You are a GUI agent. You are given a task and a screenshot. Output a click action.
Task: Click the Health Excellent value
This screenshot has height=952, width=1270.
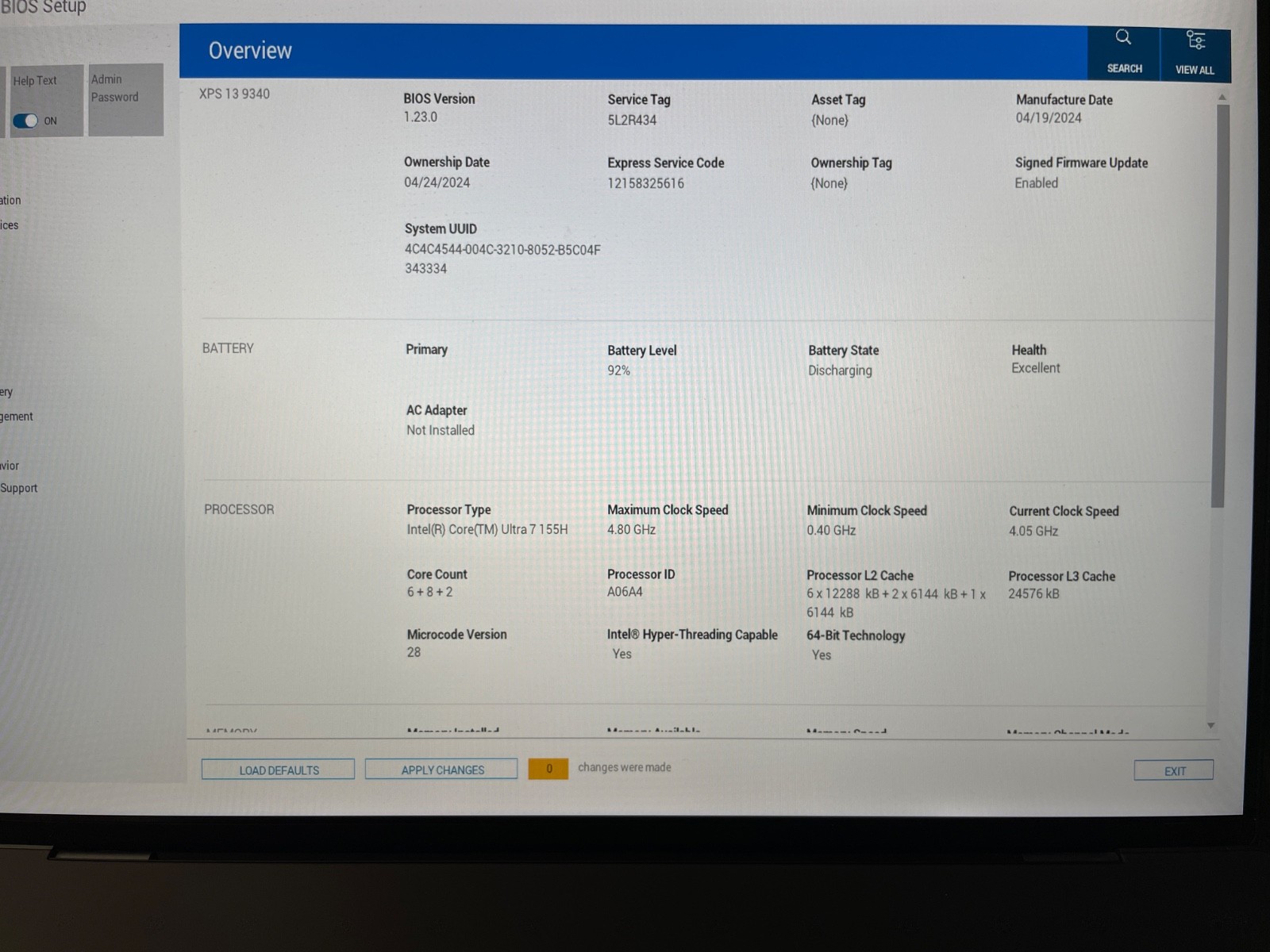pos(1035,368)
